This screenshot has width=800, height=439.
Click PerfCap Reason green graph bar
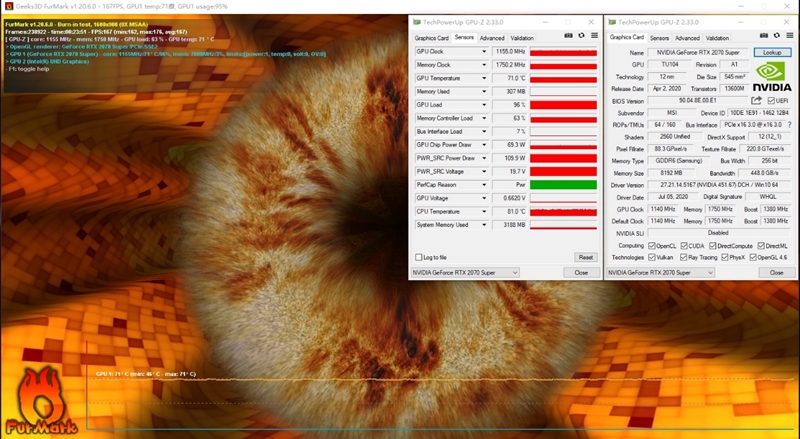pos(563,185)
